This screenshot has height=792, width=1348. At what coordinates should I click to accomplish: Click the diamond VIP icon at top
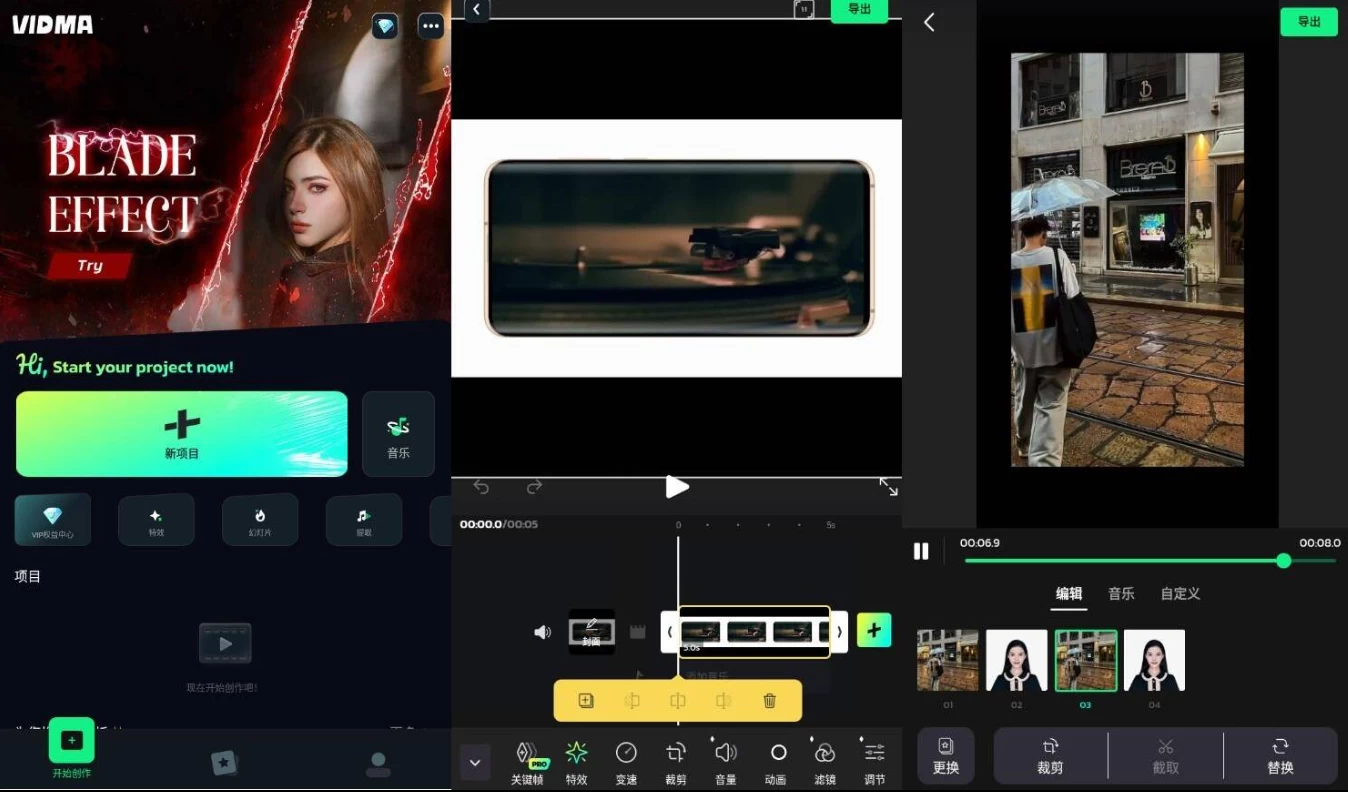[385, 26]
